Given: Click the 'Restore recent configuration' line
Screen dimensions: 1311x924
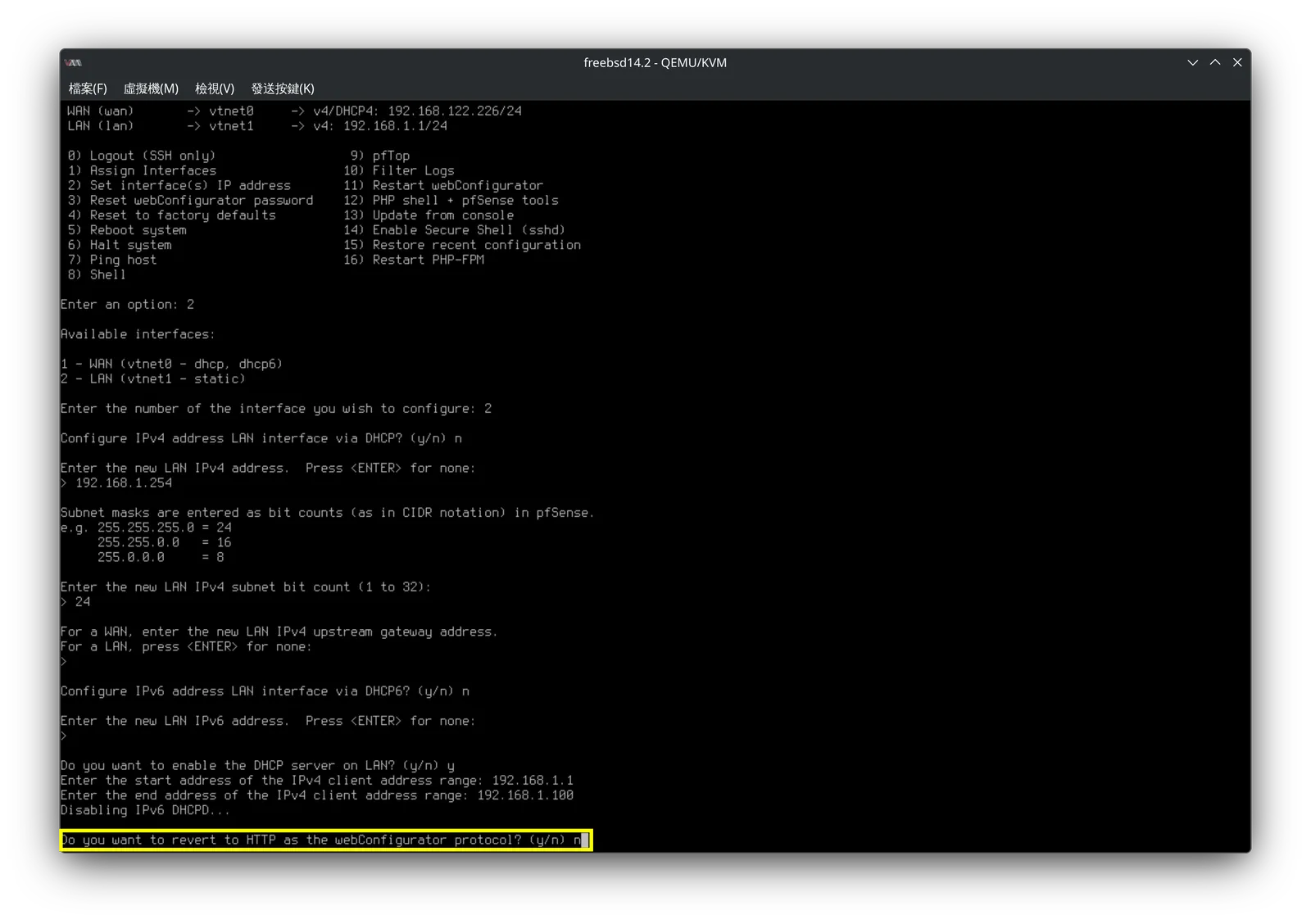Looking at the screenshot, I should (462, 245).
